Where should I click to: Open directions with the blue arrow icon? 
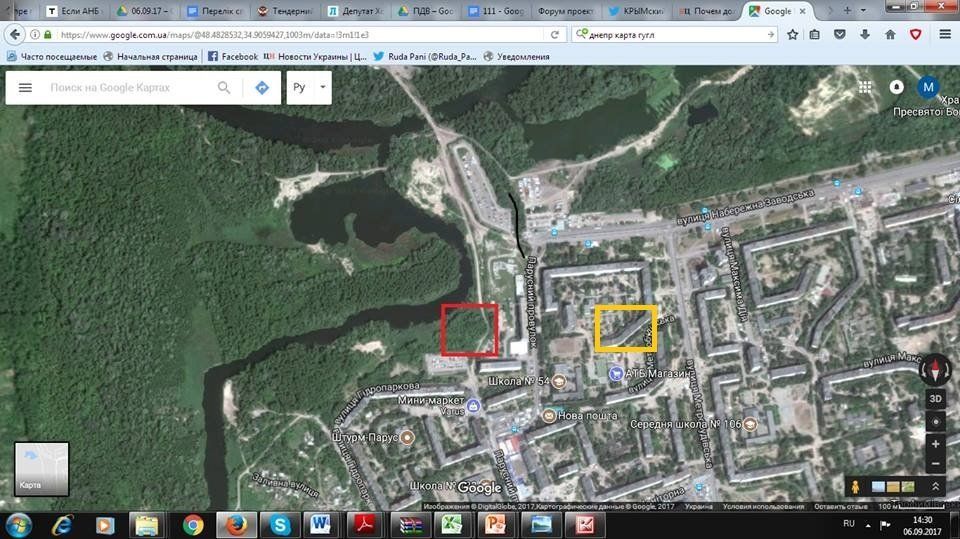pyautogui.click(x=262, y=88)
